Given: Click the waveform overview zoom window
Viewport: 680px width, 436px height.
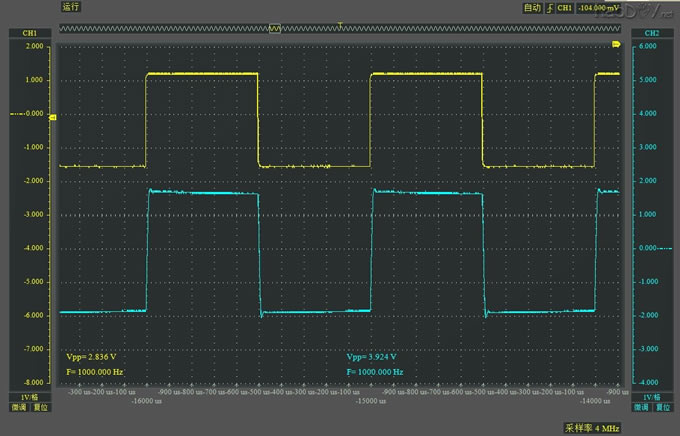Looking at the screenshot, I should click(x=274, y=30).
